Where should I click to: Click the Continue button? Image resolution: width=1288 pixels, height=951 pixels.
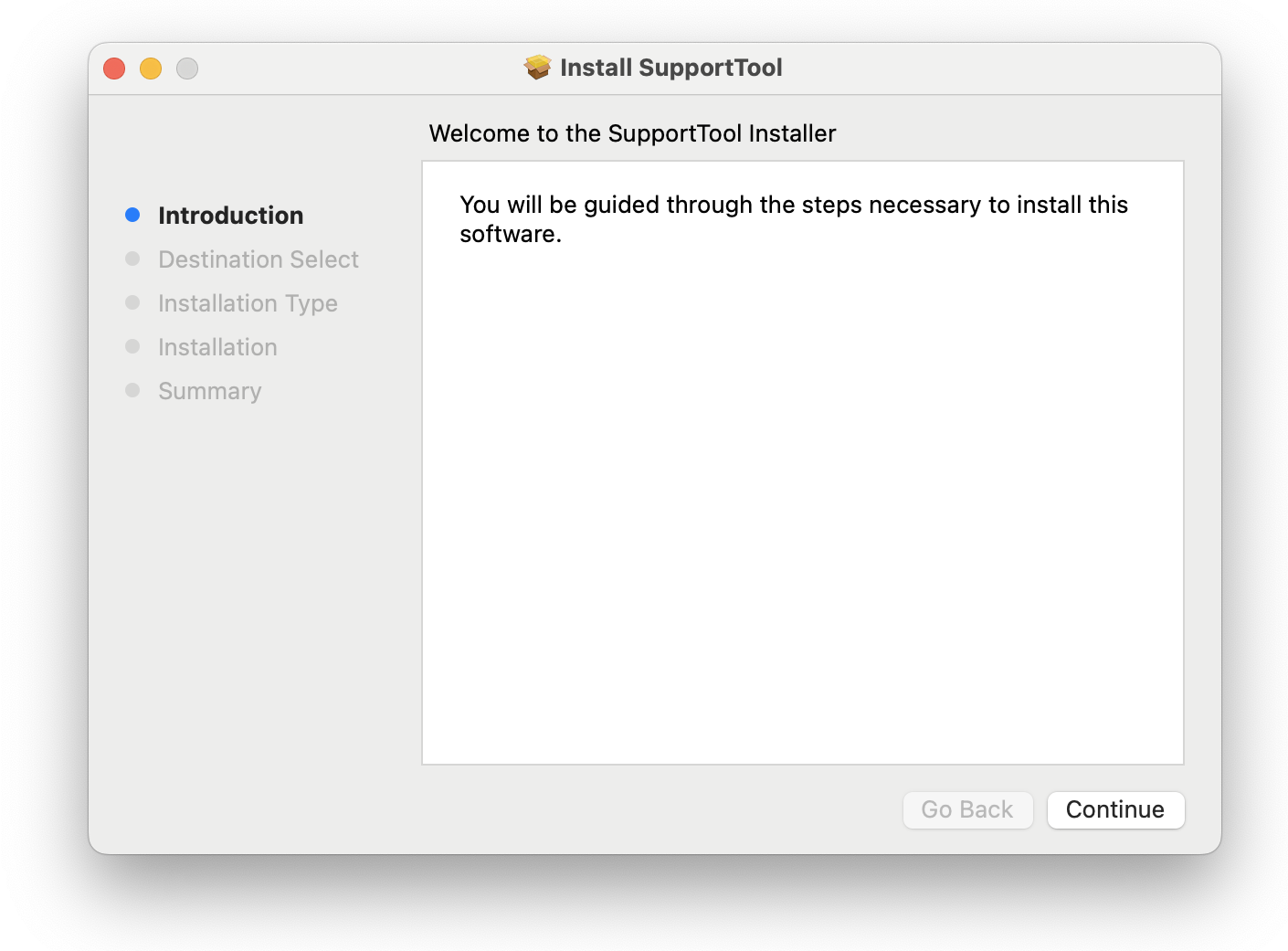(1115, 810)
